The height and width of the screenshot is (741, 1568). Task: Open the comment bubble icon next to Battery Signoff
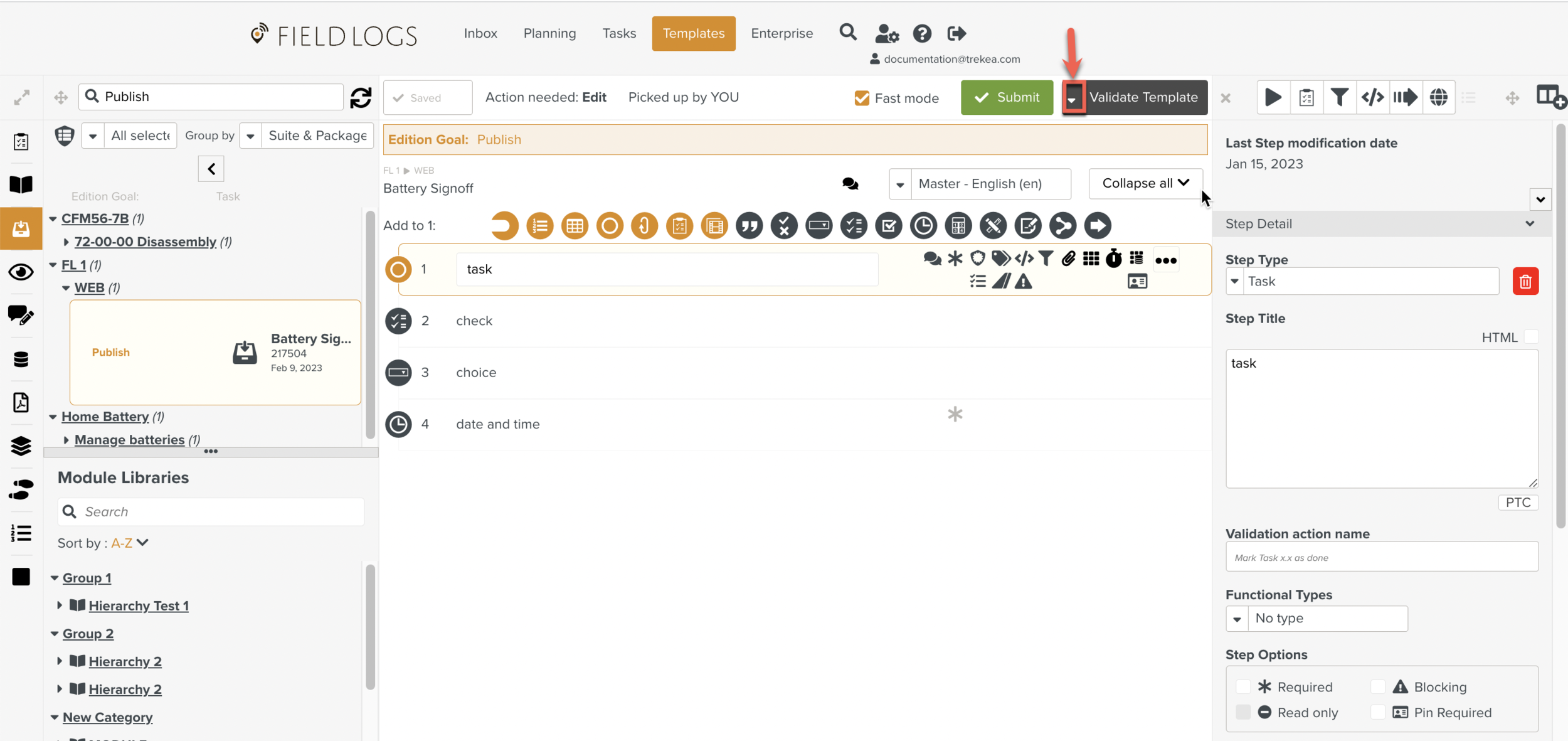click(x=850, y=183)
